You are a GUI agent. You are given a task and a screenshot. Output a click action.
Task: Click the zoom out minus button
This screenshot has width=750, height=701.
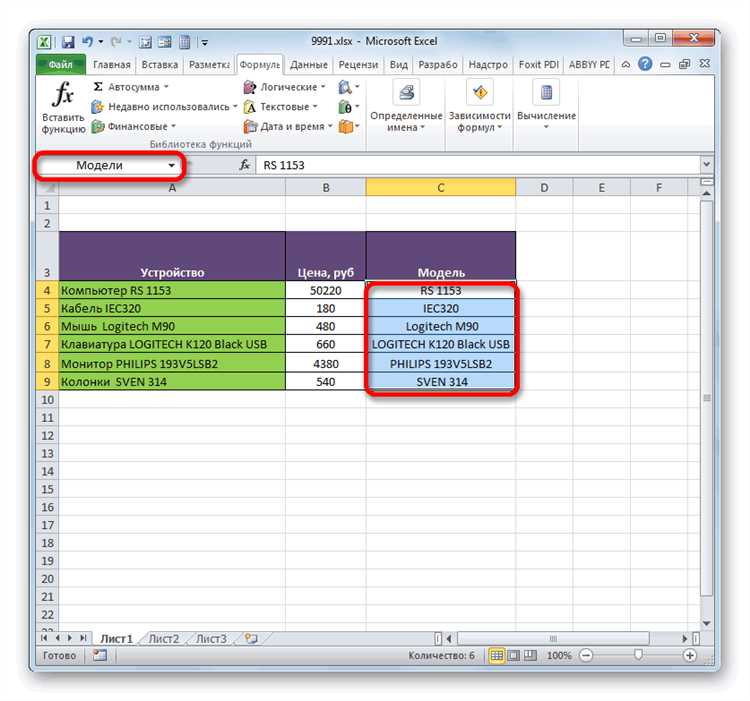(585, 655)
